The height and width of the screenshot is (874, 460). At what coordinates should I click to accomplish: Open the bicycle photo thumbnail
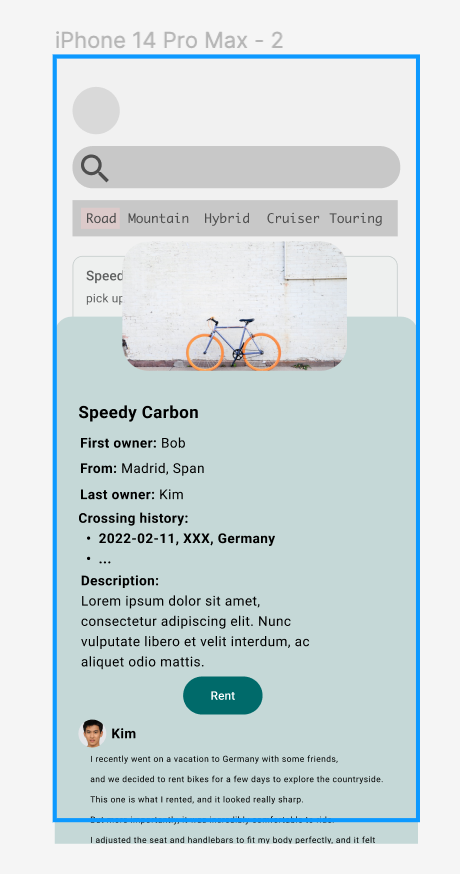tap(234, 306)
